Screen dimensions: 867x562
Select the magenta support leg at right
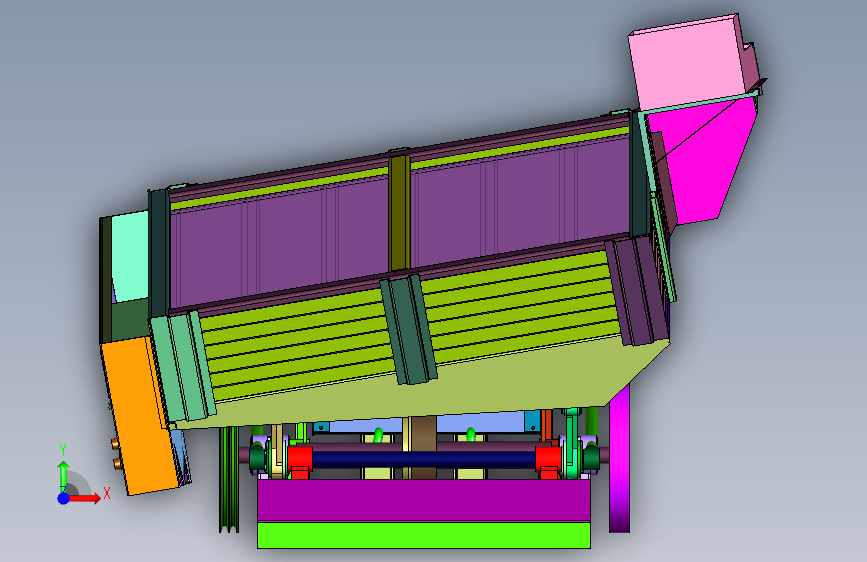pyautogui.click(x=619, y=459)
